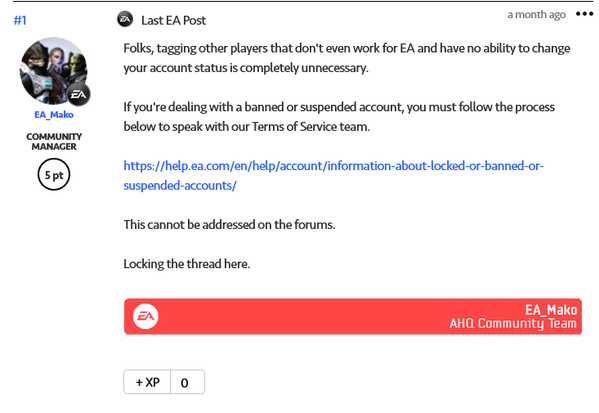Click the 'Locking the thread here.' line
The width and height of the screenshot is (599, 413).
[x=187, y=264]
